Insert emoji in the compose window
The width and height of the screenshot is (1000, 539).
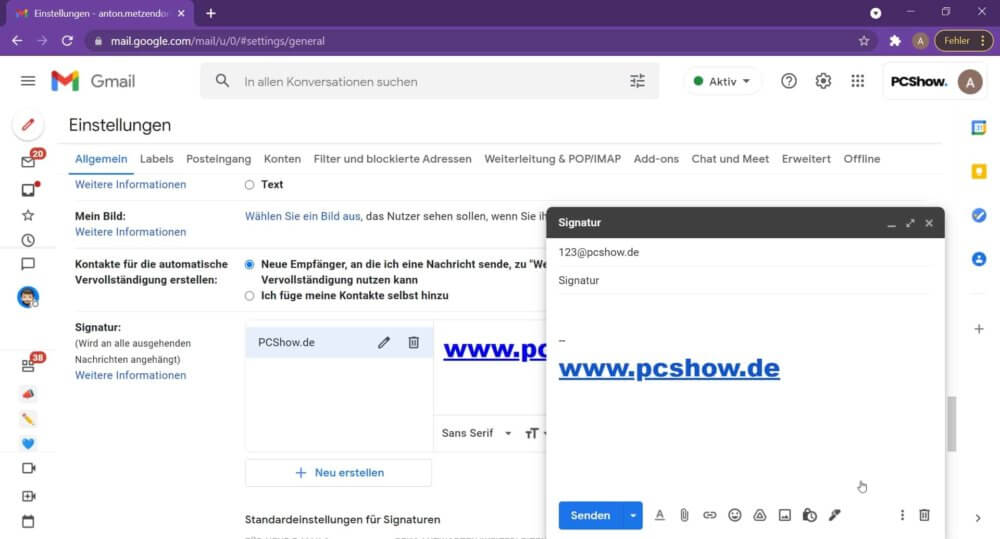pos(735,515)
